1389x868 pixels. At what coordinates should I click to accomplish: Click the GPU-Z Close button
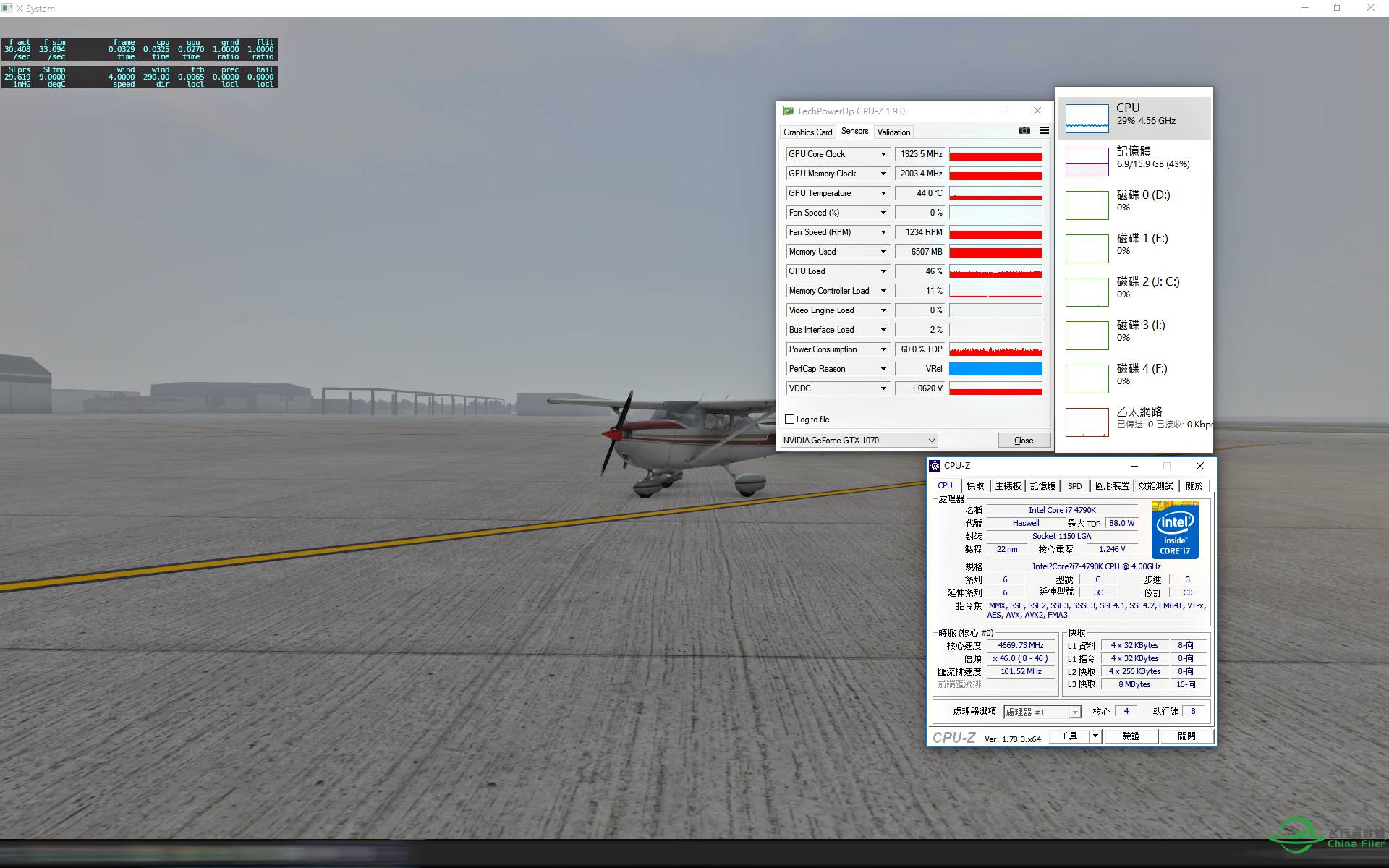click(1024, 441)
